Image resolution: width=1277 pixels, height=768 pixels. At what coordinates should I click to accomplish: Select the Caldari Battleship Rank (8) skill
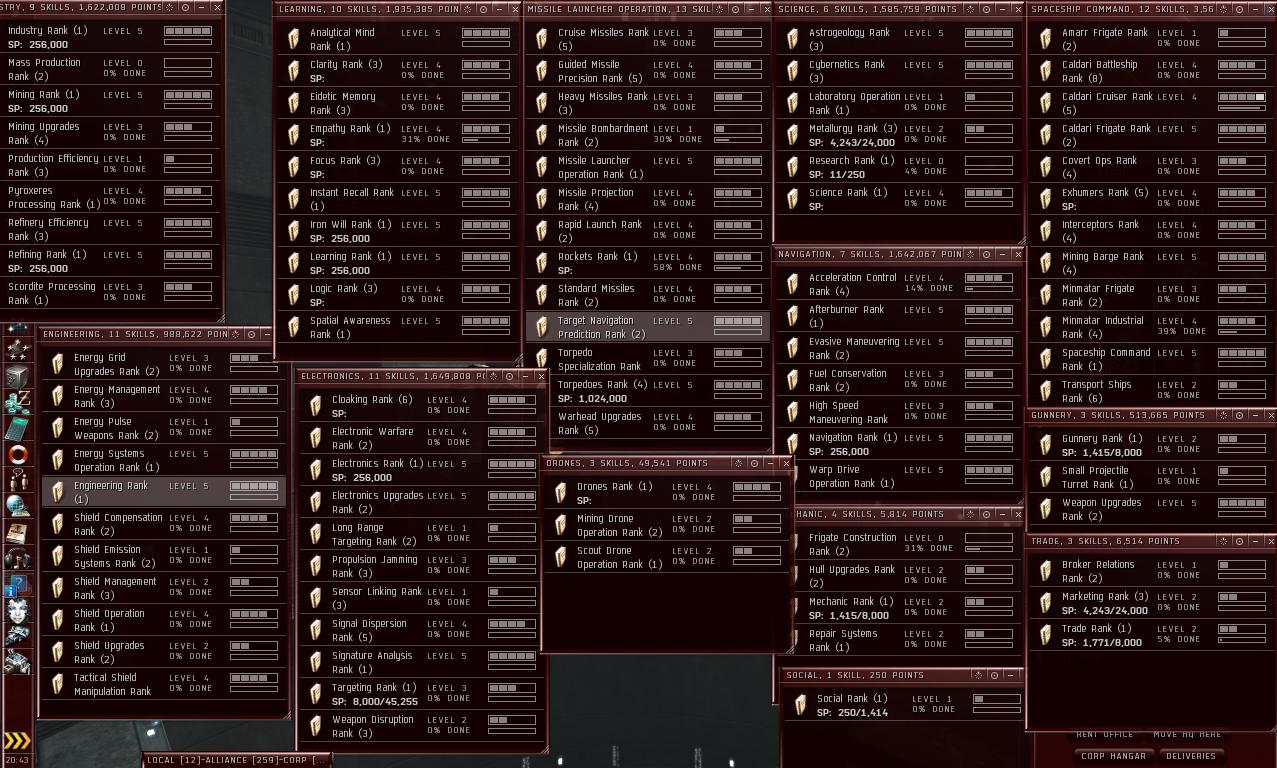point(1152,71)
